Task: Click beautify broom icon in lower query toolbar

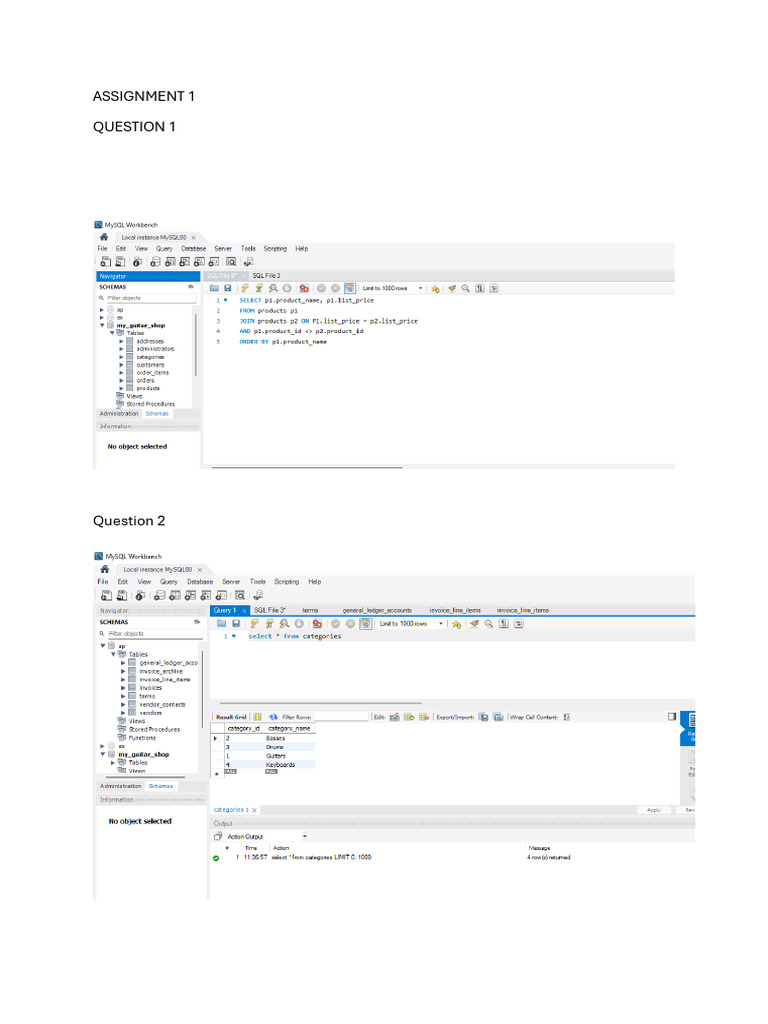Action: 474,624
